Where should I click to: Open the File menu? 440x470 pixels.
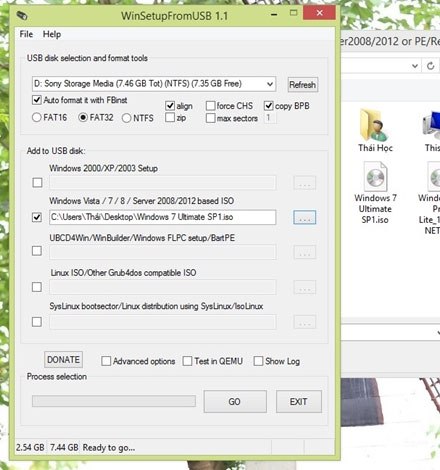click(26, 34)
